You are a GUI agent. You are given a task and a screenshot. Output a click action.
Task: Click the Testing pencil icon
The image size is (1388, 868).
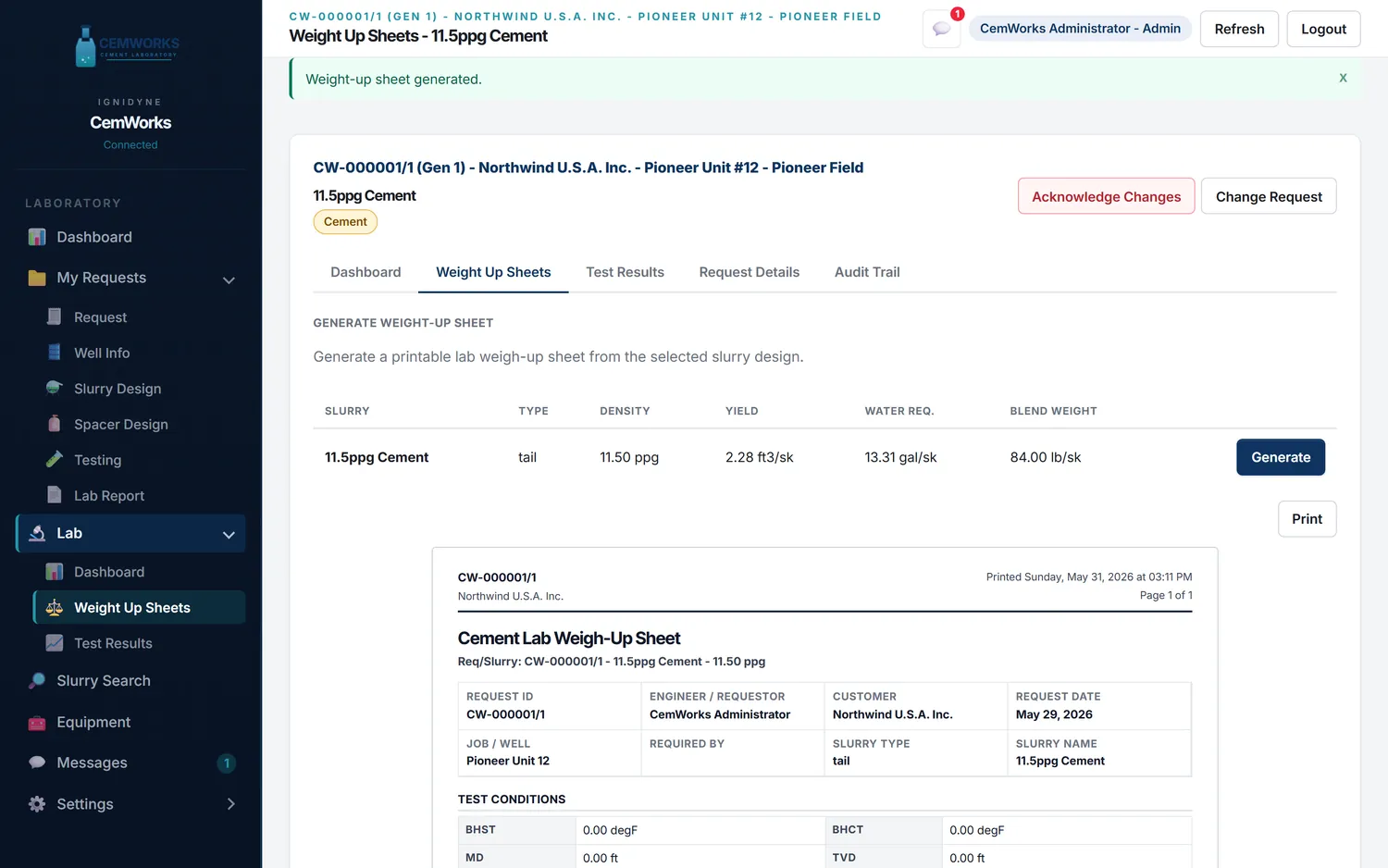coord(55,459)
